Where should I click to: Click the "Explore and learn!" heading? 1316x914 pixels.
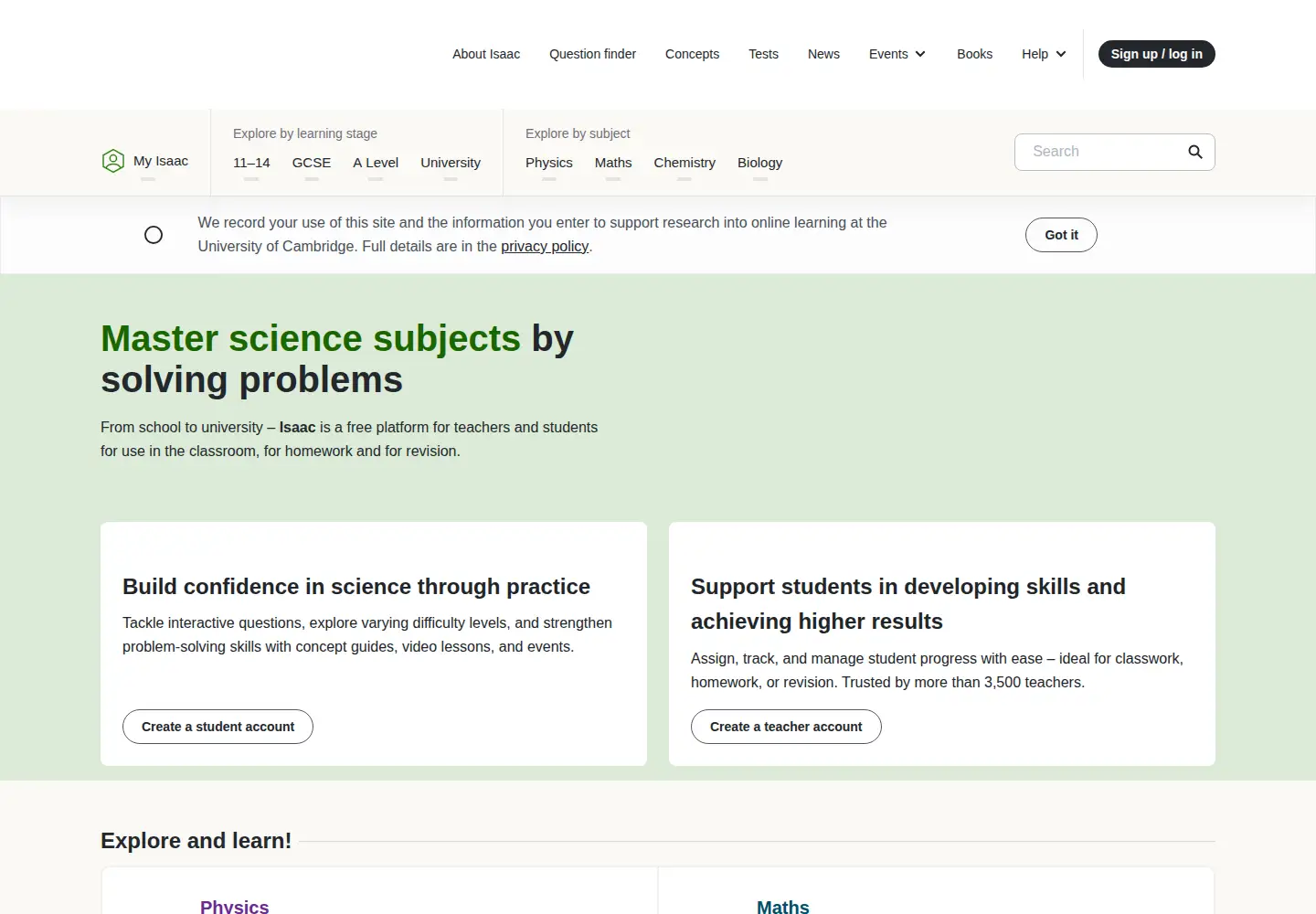pos(196,841)
